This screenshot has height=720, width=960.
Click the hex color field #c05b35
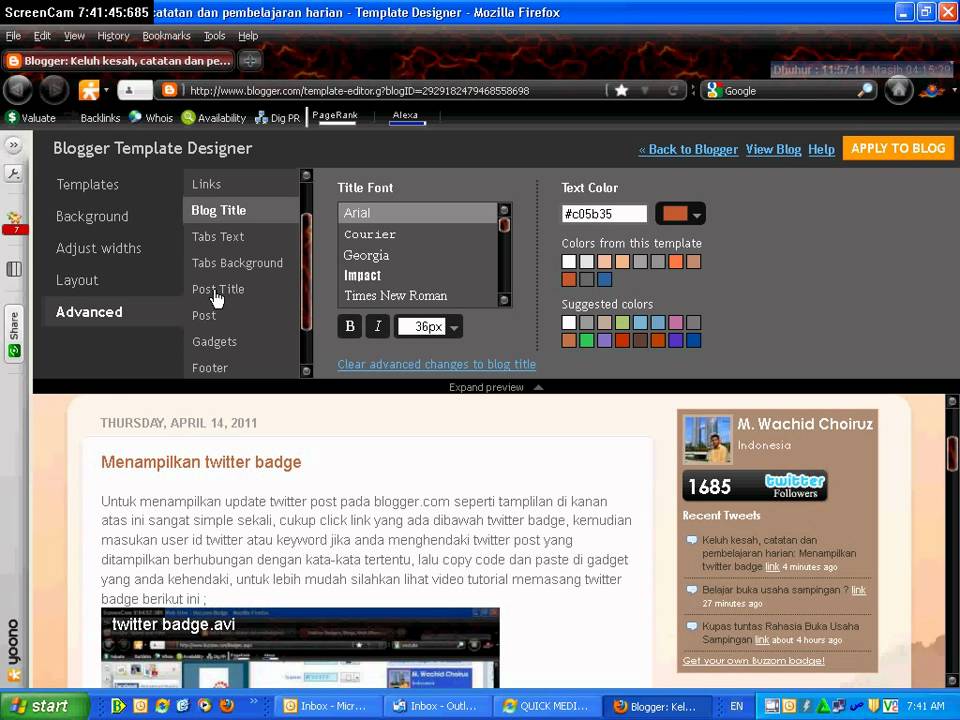pyautogui.click(x=604, y=214)
